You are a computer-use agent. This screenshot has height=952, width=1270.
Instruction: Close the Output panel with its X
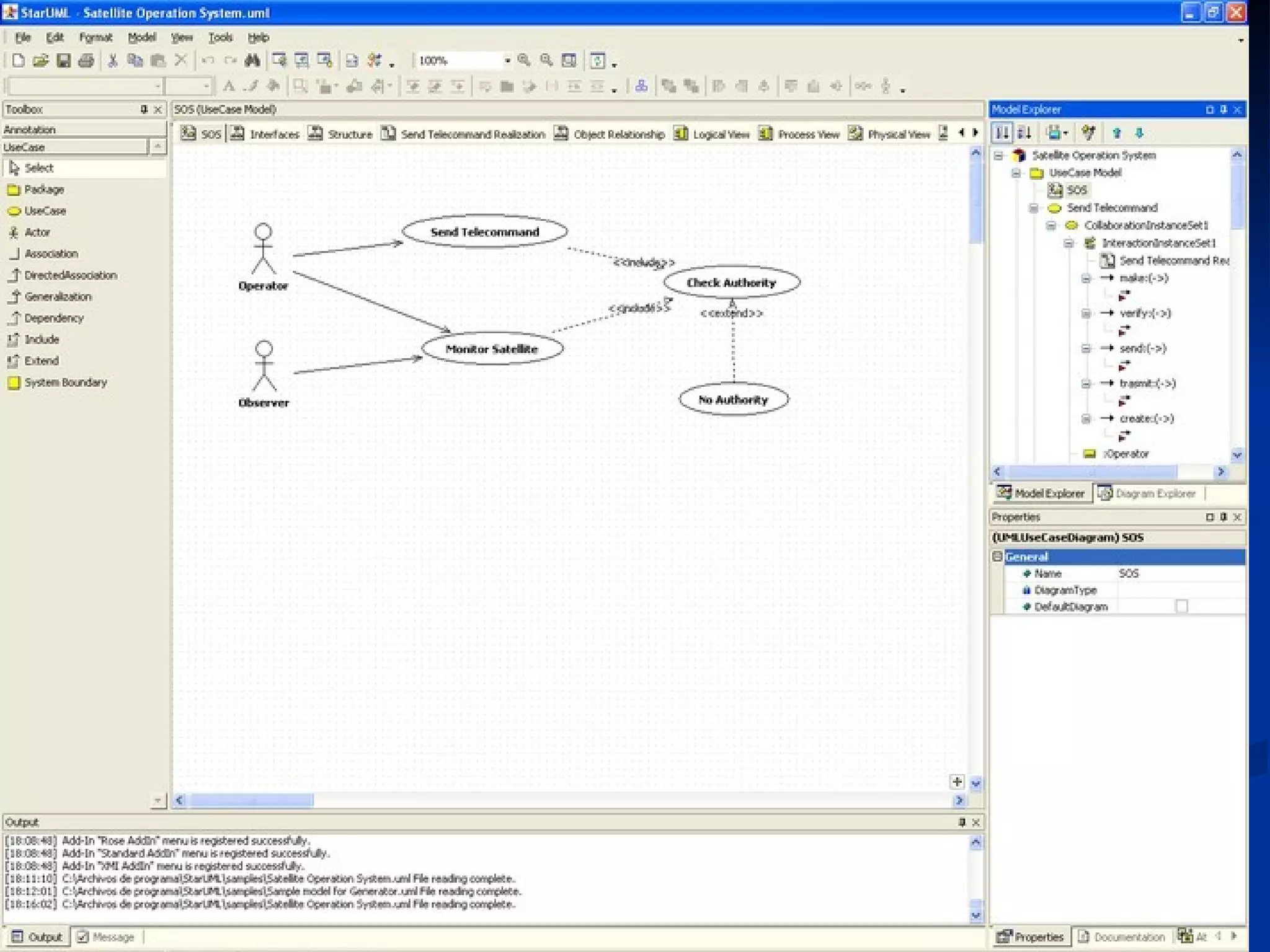point(975,822)
